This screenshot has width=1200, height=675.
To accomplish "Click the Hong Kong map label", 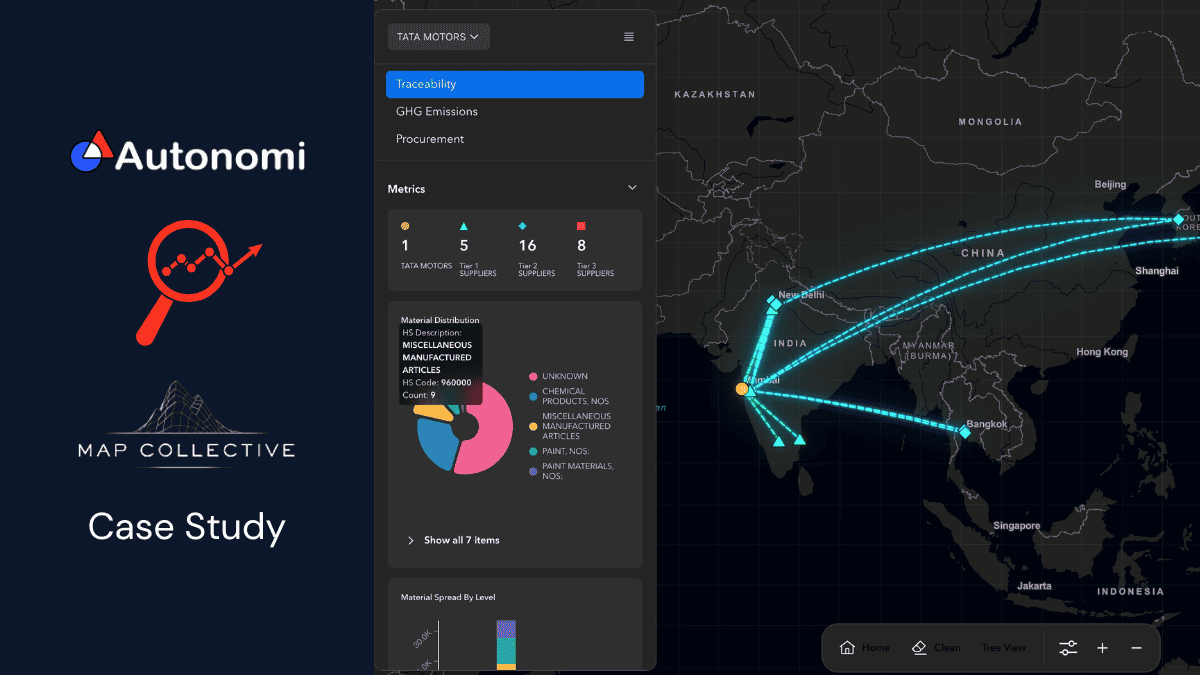I will point(1102,352).
